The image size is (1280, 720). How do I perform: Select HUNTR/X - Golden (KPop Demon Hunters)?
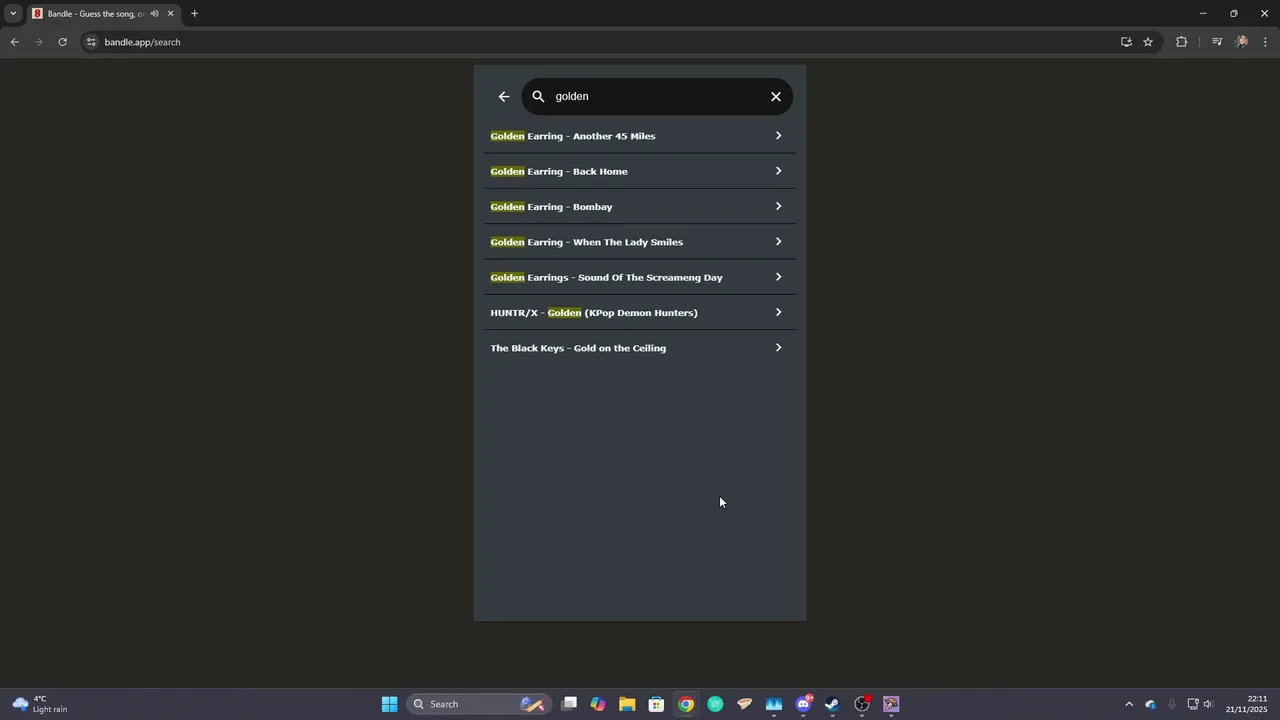[x=640, y=313]
